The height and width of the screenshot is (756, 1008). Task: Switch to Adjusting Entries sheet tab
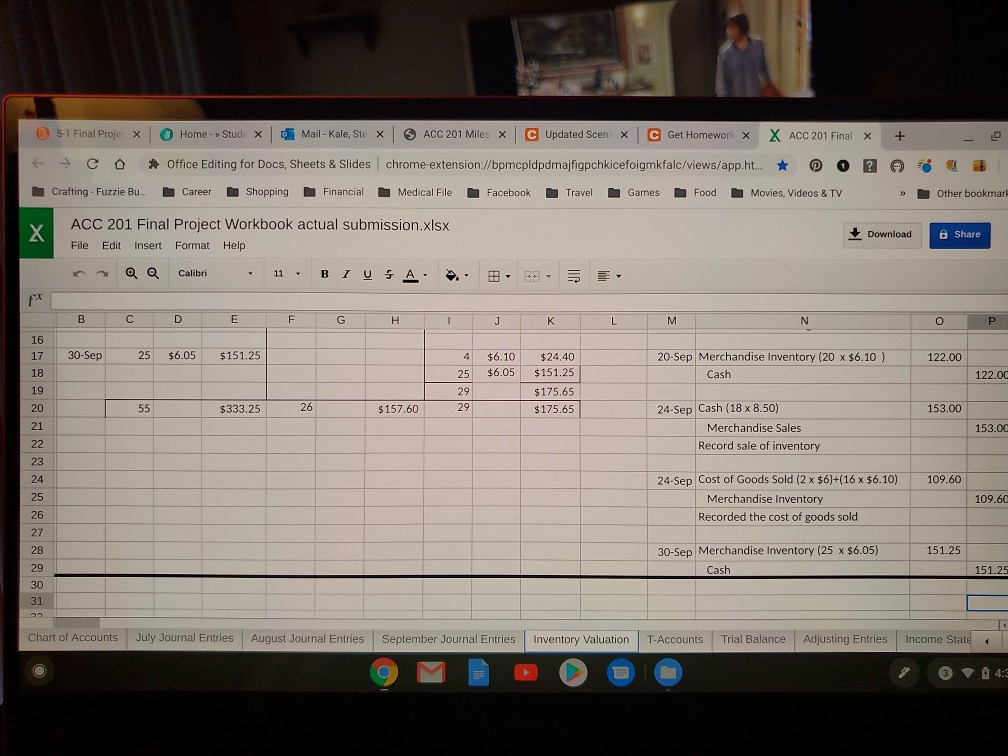[845, 640]
